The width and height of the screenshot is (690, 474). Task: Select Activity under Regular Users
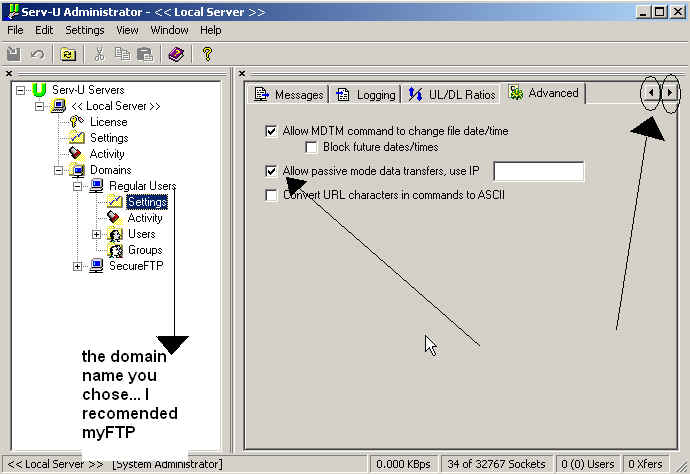click(x=145, y=218)
